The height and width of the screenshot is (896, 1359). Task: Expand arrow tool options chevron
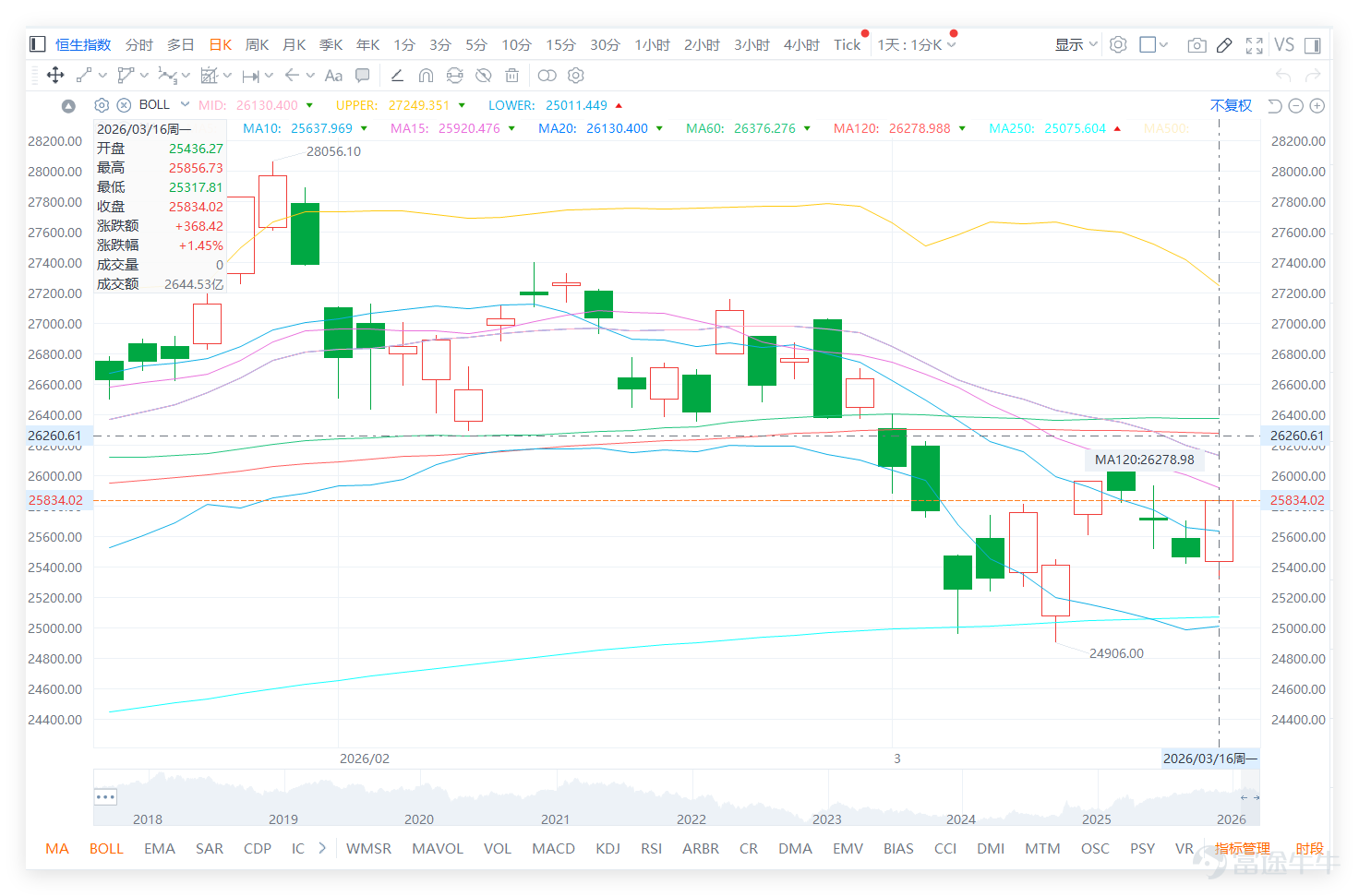pos(310,76)
